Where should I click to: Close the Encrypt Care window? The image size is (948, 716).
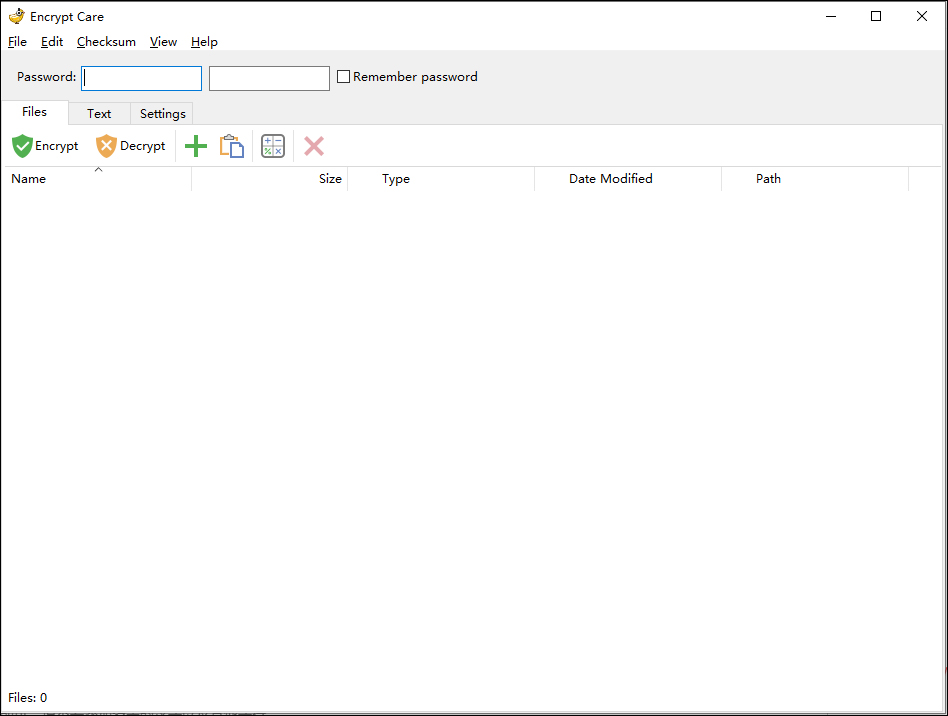point(921,16)
